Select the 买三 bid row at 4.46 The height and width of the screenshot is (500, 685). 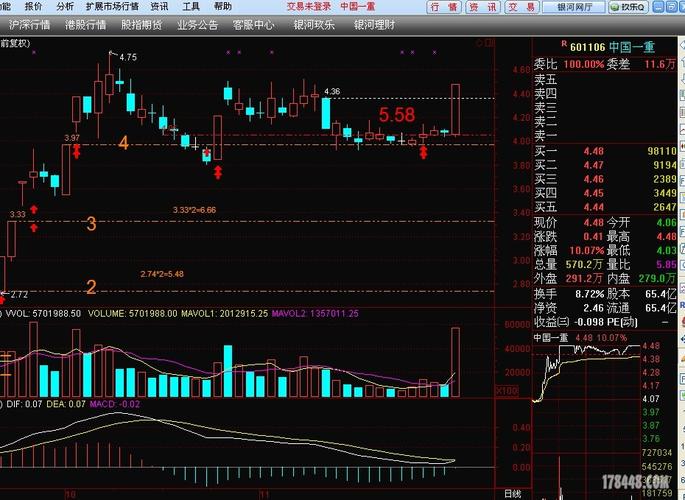(605, 179)
